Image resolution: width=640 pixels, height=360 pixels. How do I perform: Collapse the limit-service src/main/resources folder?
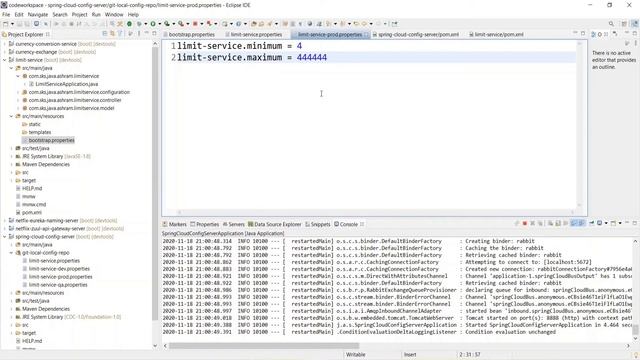pos(11,116)
